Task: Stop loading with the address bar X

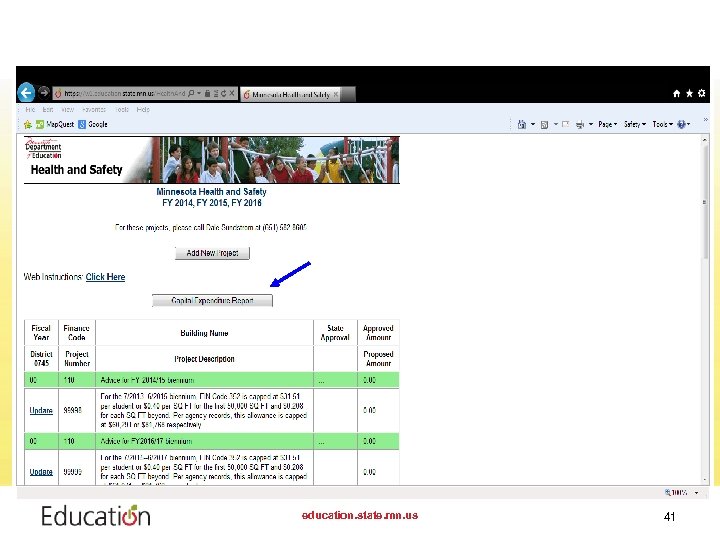Action: tap(232, 93)
